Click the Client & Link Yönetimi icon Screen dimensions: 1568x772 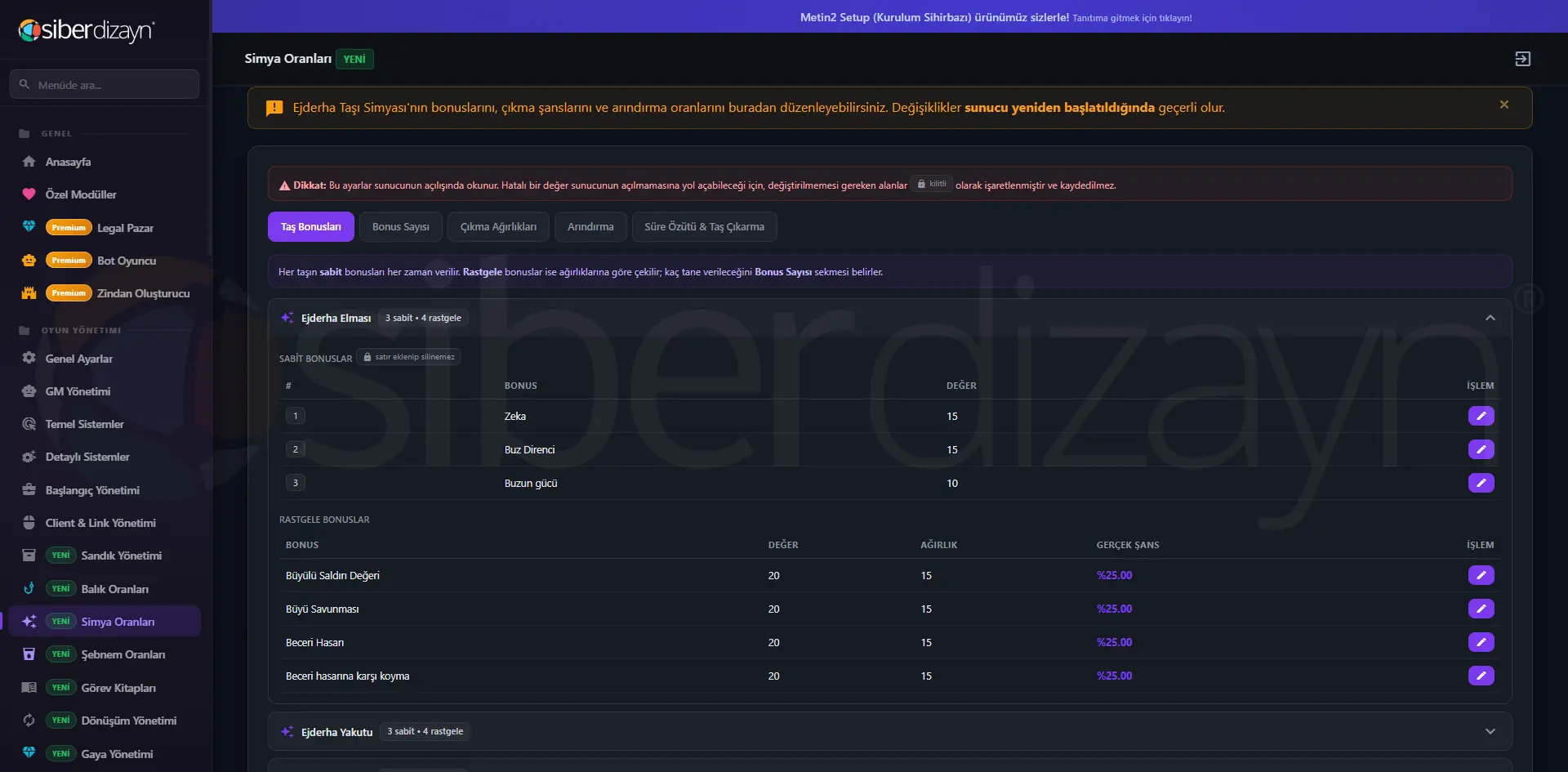29,523
